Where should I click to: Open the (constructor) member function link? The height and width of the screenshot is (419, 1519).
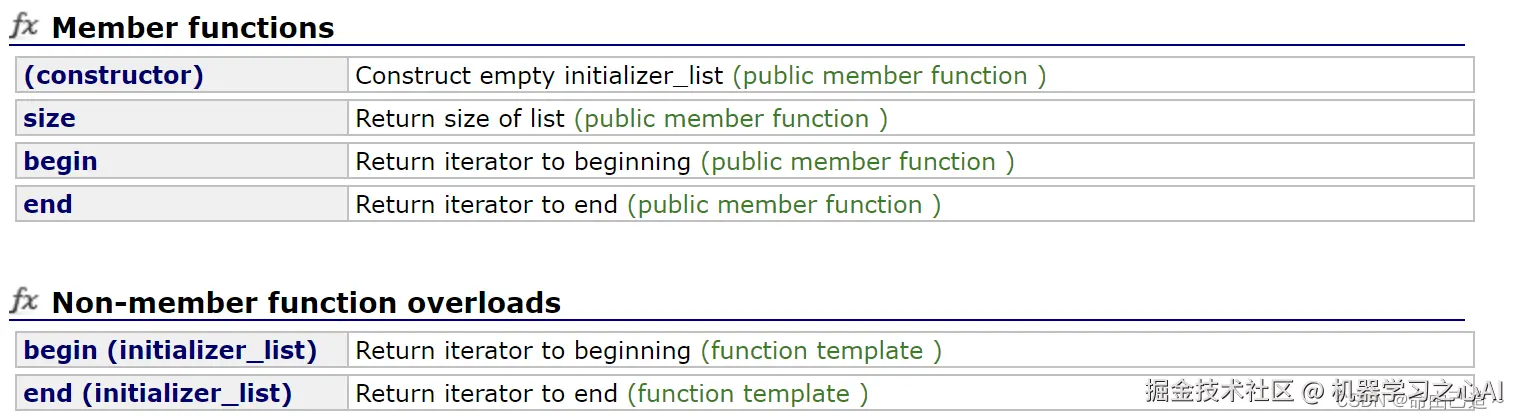click(113, 76)
